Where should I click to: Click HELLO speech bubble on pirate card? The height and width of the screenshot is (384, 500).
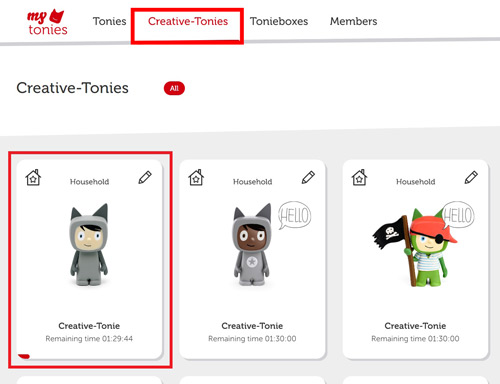point(458,214)
